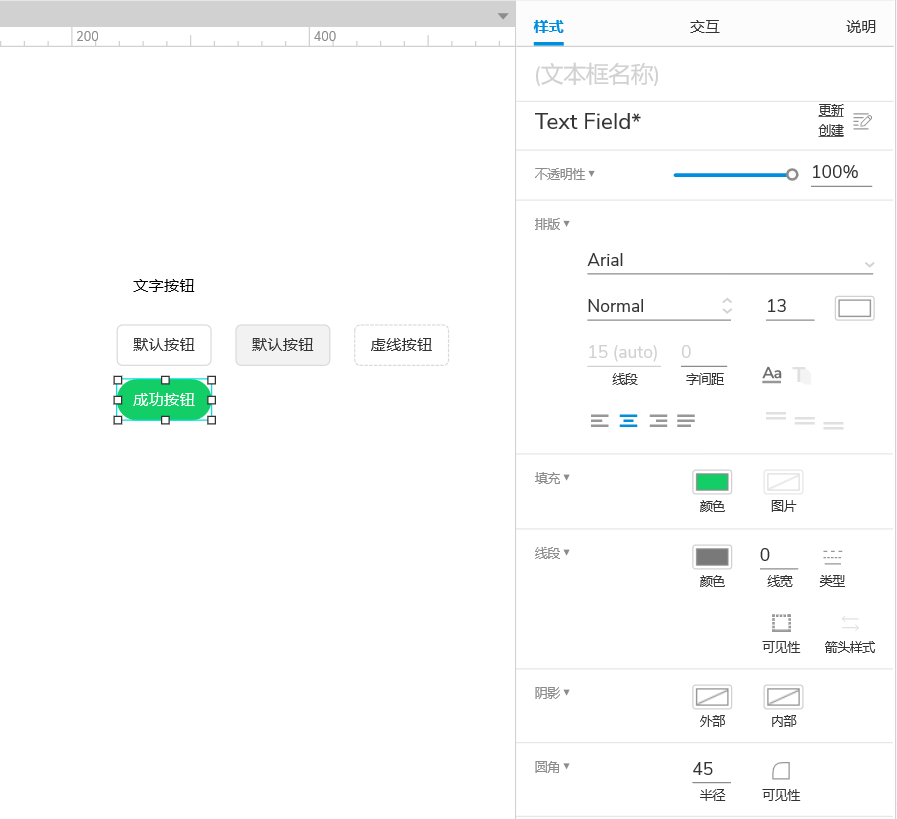Click the 更新 style link
Screen dimensions: 897x819
tap(831, 111)
